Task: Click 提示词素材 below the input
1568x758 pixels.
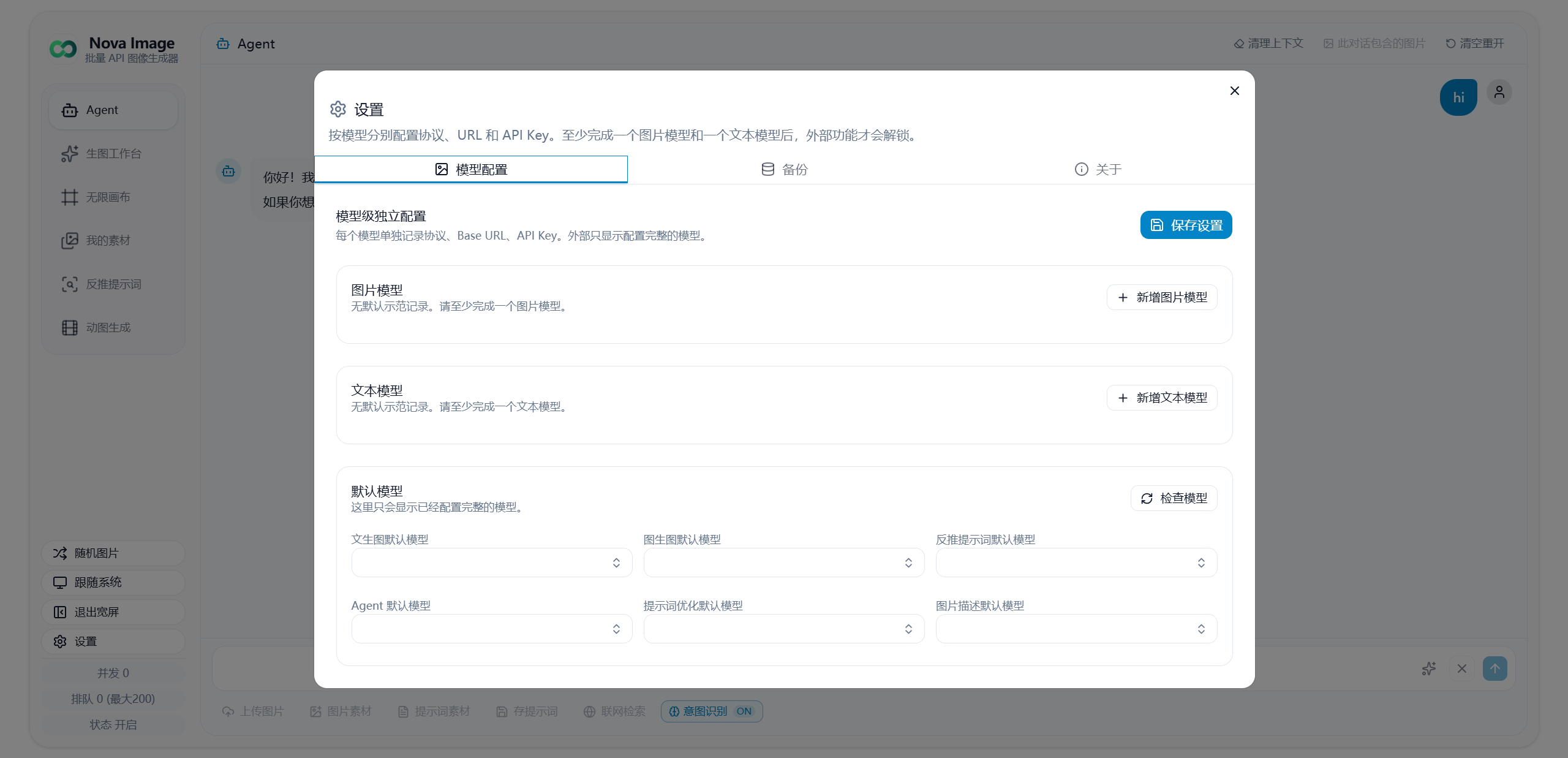Action: pyautogui.click(x=434, y=711)
